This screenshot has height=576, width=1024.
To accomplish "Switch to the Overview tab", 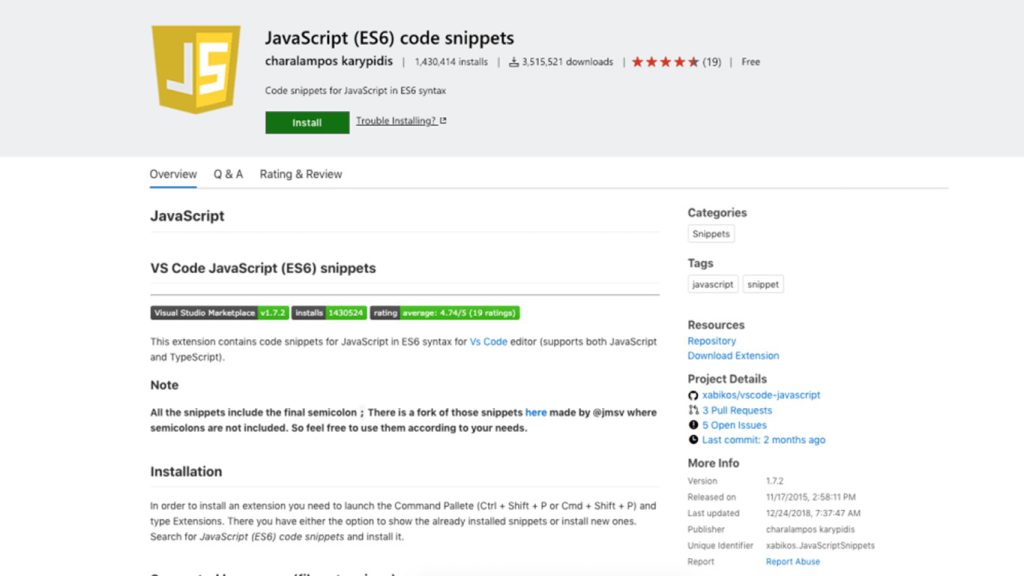I will [x=173, y=174].
